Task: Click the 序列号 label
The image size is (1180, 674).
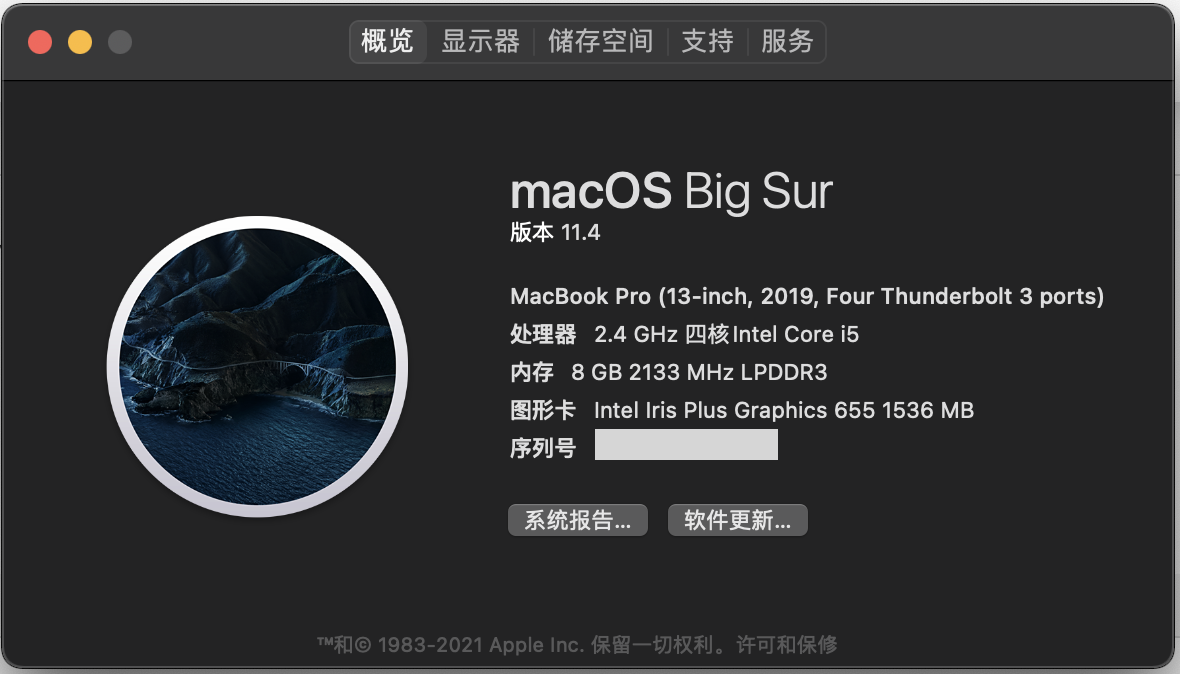Action: [543, 448]
